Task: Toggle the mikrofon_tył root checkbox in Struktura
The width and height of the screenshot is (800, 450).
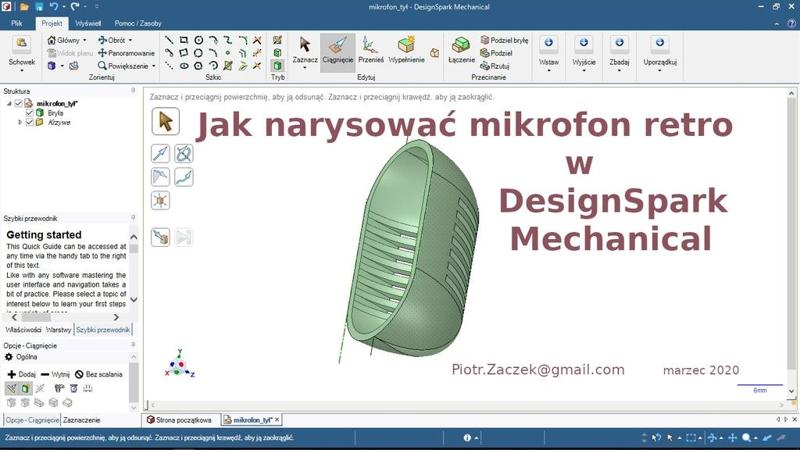Action: point(18,104)
